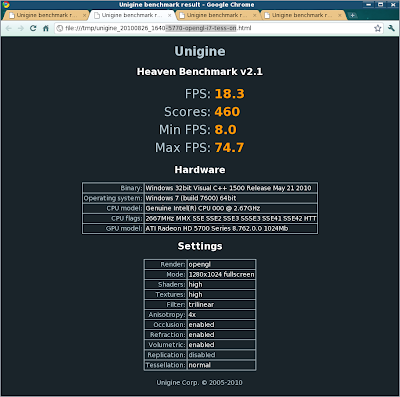Select the Scores value 460
400x397 pixels.
pyautogui.click(x=227, y=112)
